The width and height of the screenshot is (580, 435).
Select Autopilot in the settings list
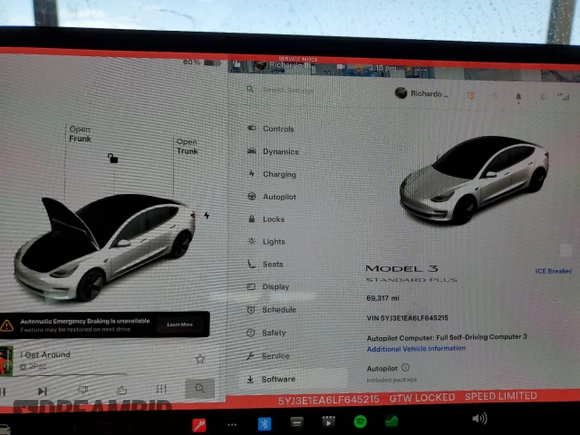(272, 197)
